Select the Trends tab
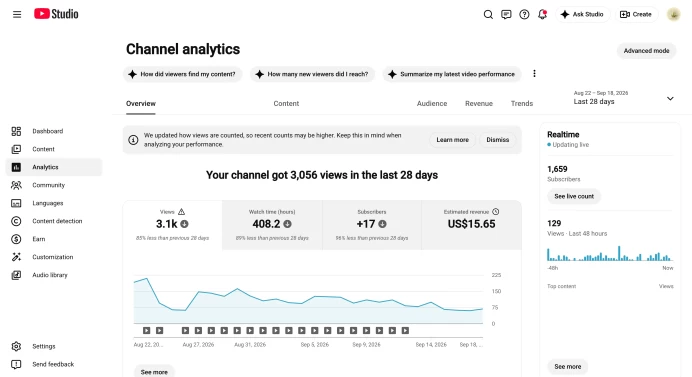This screenshot has width=692, height=377. 522,104
